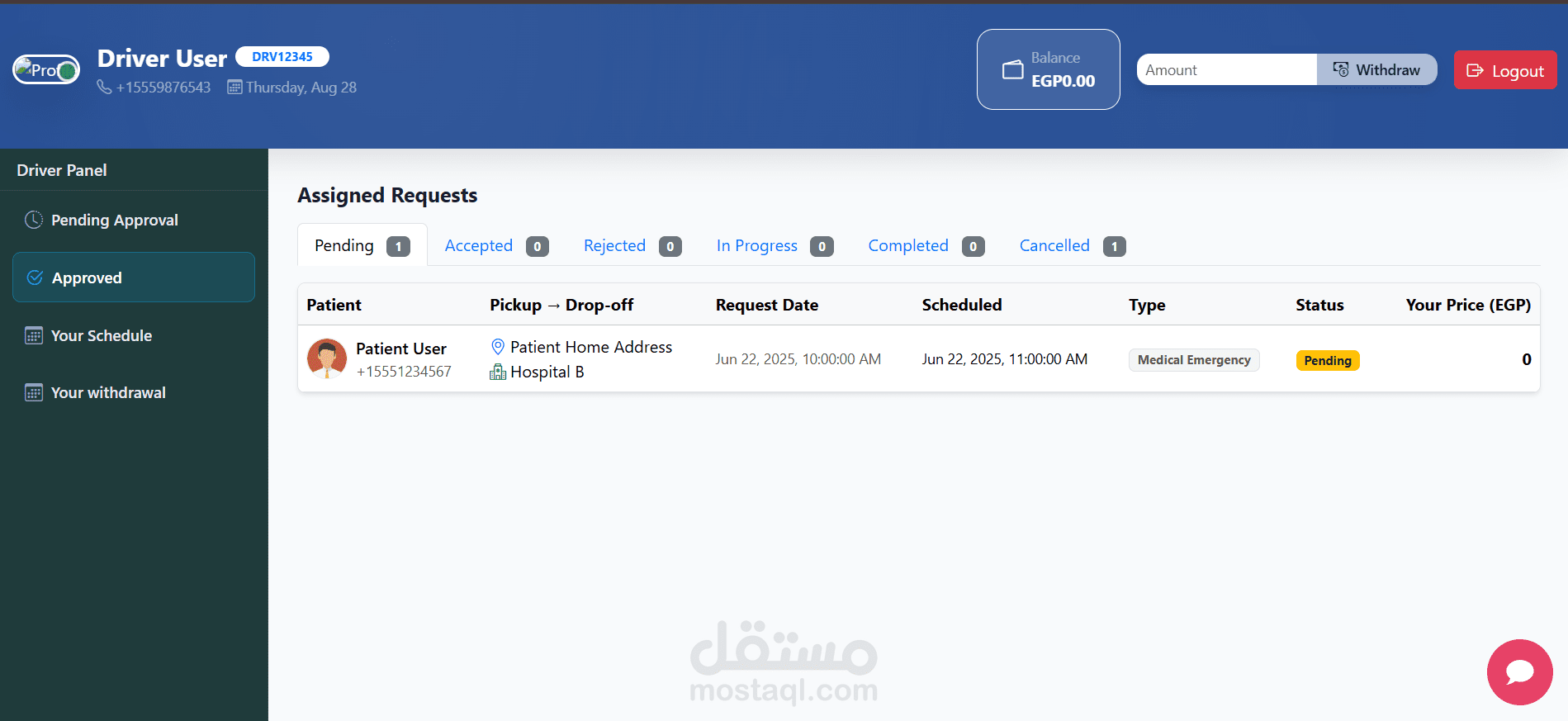Click the Patient User avatar image
Screen dimensions: 1568x721
[327, 358]
